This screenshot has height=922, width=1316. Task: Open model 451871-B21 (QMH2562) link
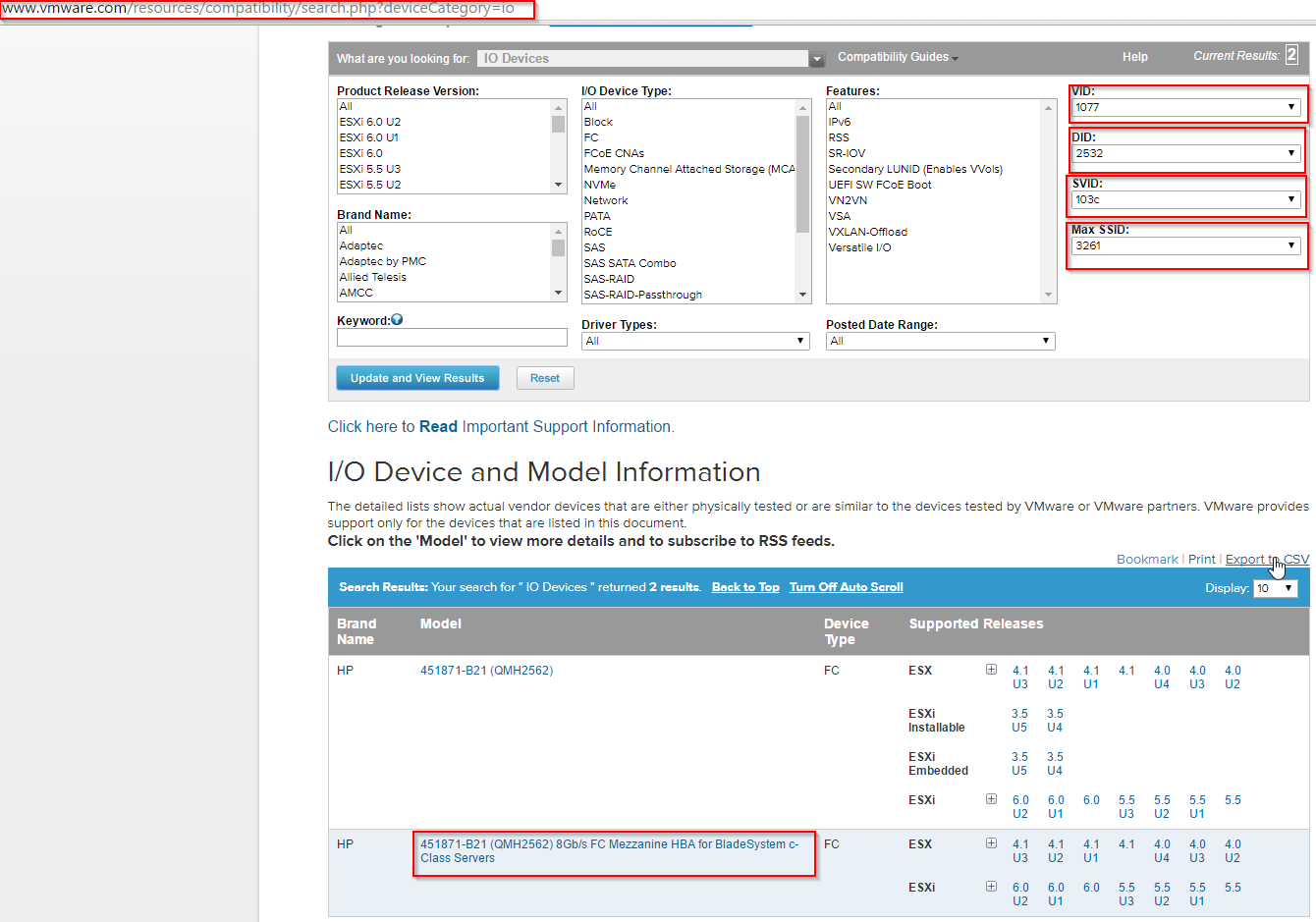coord(486,671)
